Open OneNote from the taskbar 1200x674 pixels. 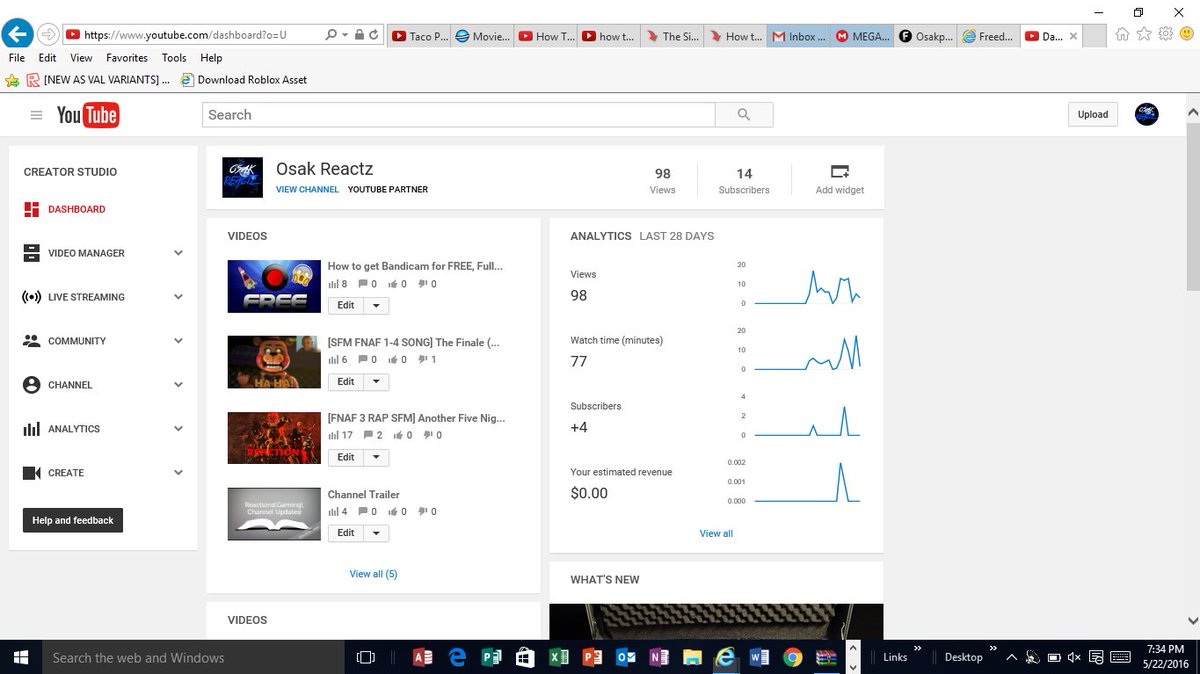[x=659, y=657]
